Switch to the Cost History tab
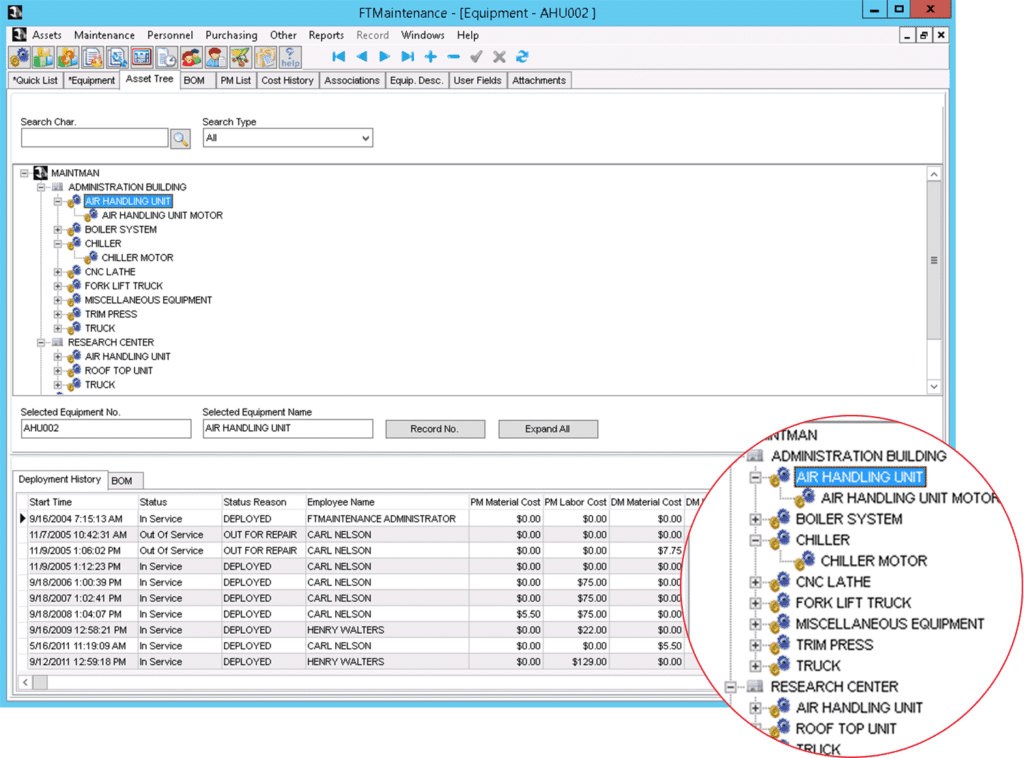 click(x=287, y=80)
